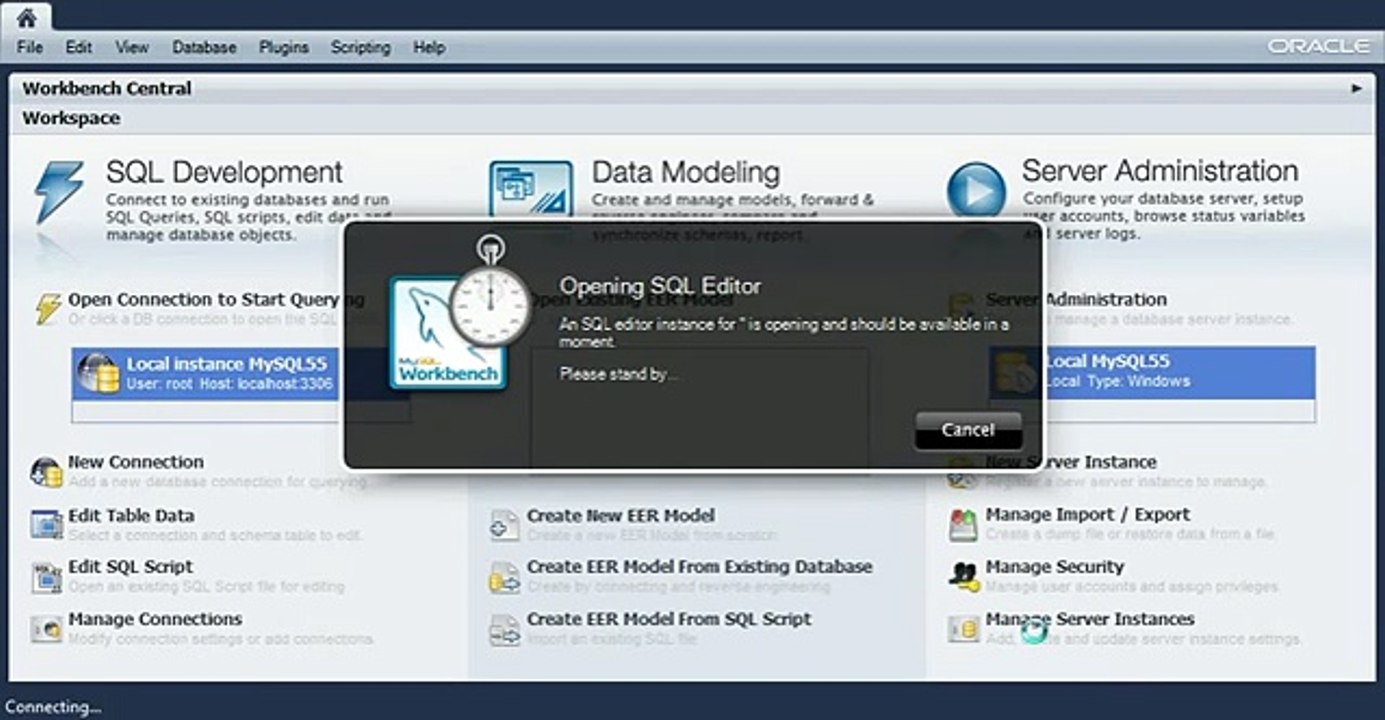Viewport: 1385px width, 720px height.
Task: Click the New Connection icon
Action: coord(47,471)
